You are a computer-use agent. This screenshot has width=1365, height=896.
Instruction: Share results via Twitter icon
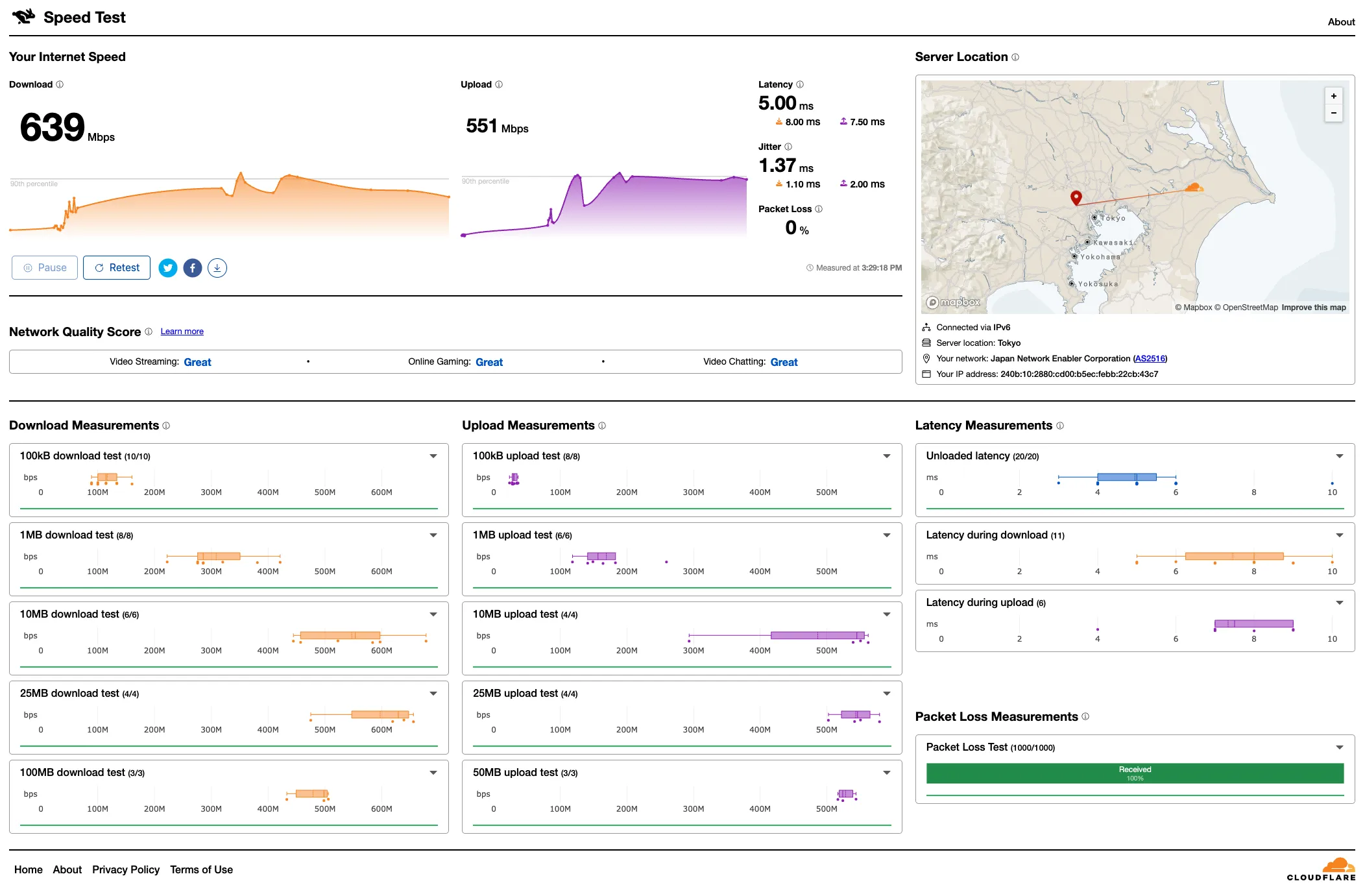pyautogui.click(x=168, y=268)
